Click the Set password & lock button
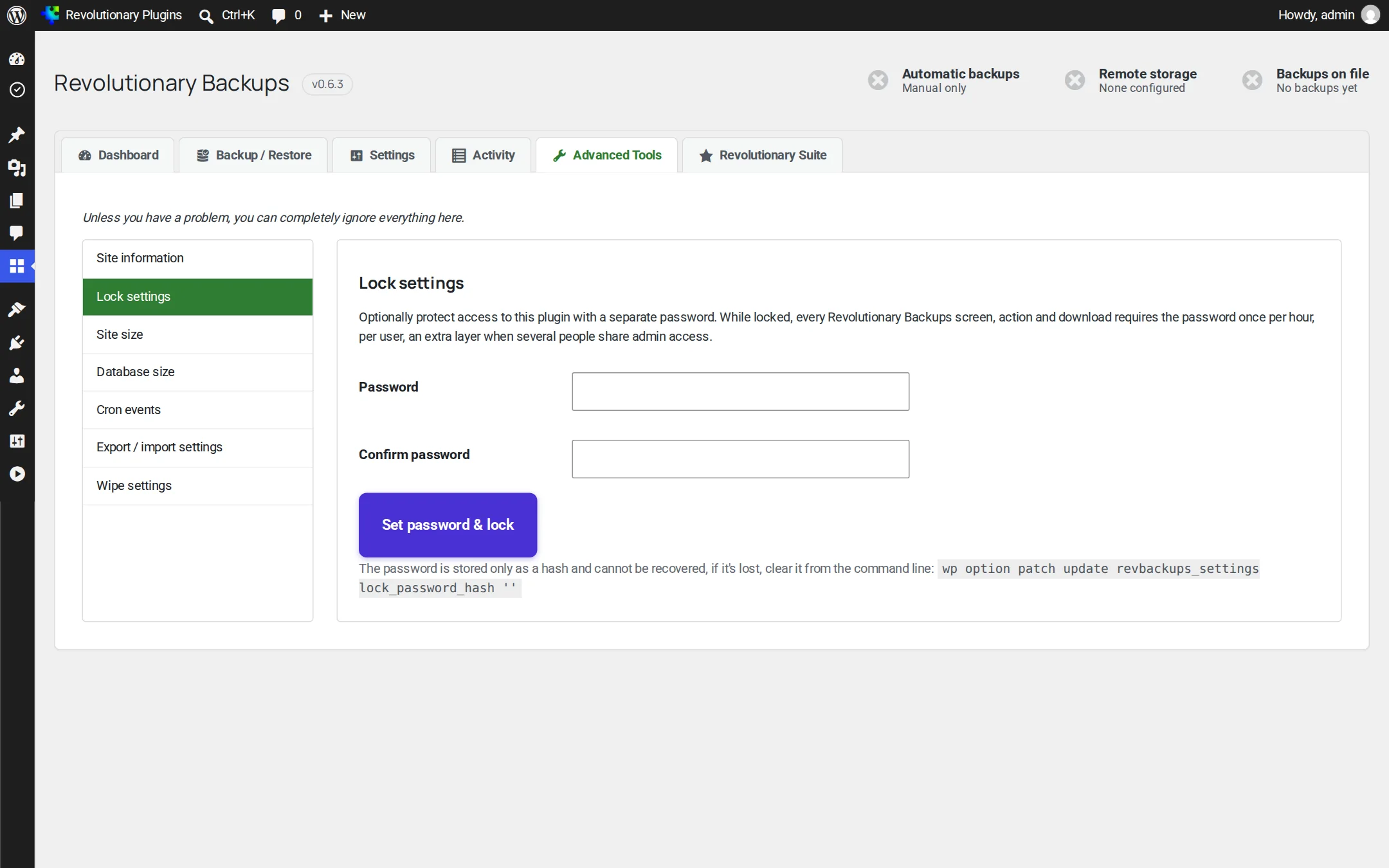This screenshot has width=1389, height=868. 448,525
